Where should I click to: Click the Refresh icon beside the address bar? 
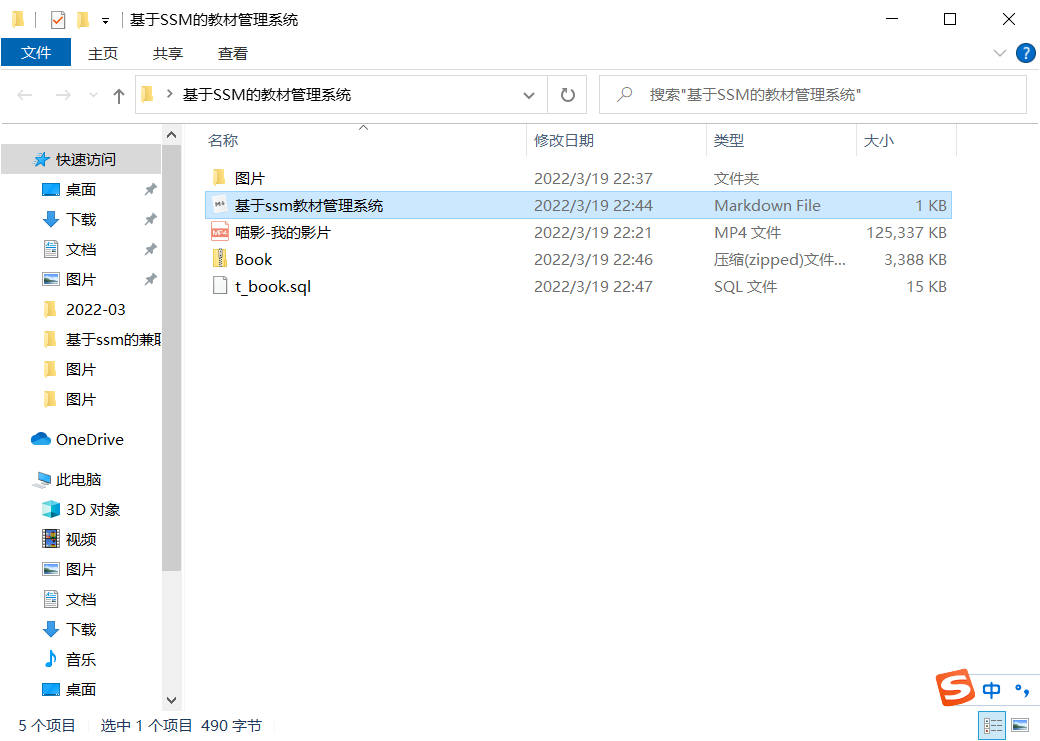tap(567, 94)
